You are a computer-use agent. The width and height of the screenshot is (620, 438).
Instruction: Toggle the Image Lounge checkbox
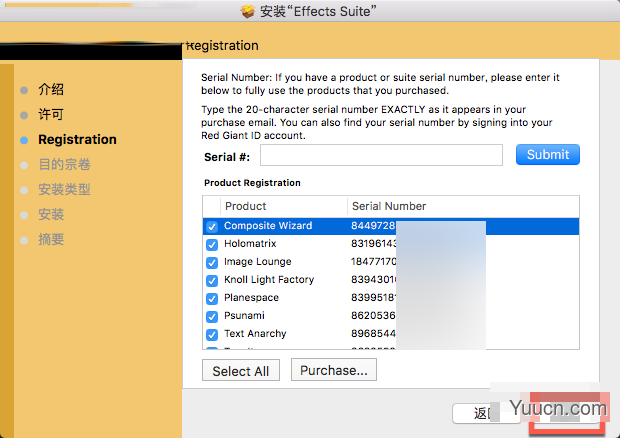[212, 262]
